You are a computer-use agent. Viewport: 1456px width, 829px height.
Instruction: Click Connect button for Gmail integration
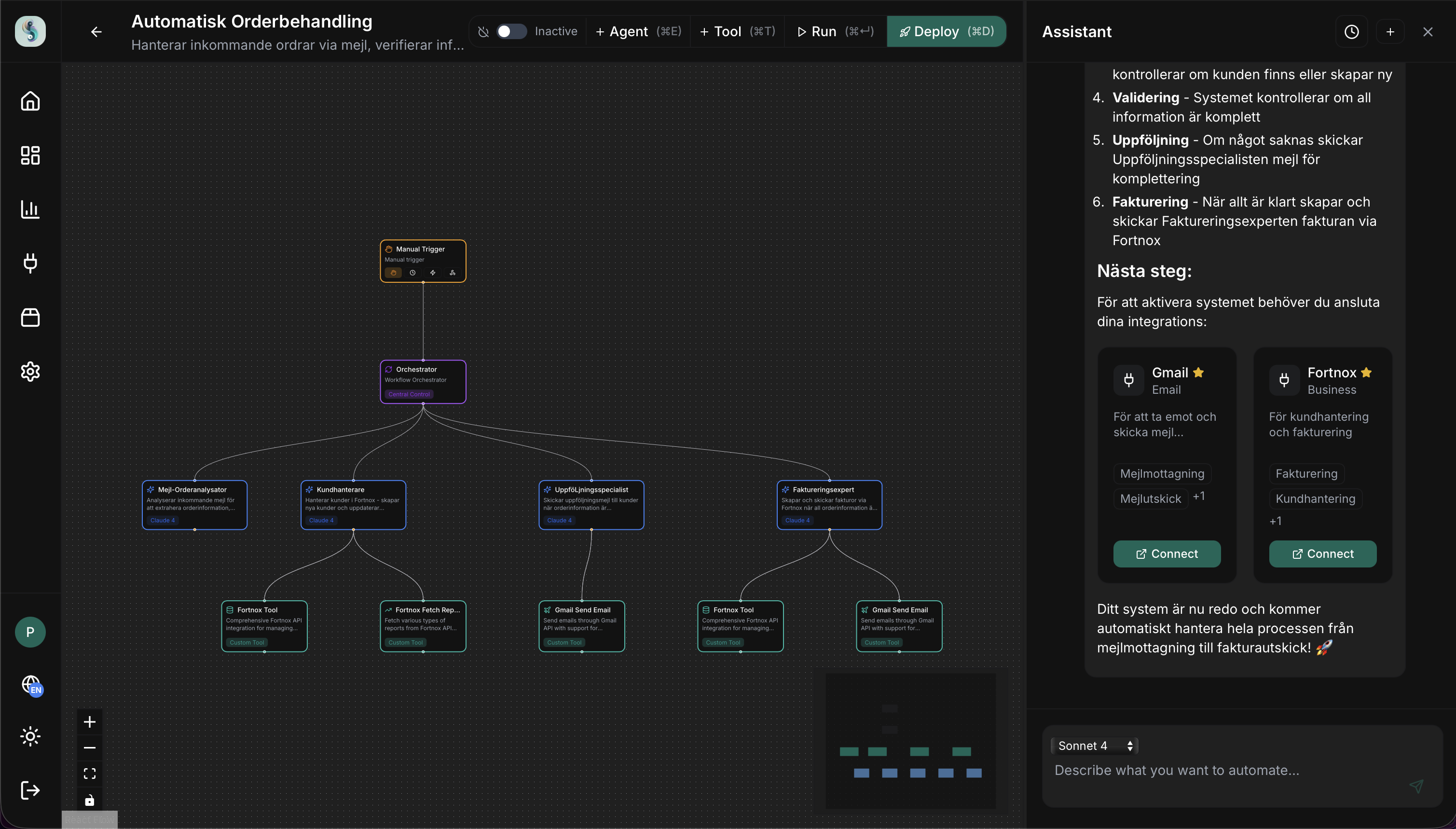pos(1166,553)
